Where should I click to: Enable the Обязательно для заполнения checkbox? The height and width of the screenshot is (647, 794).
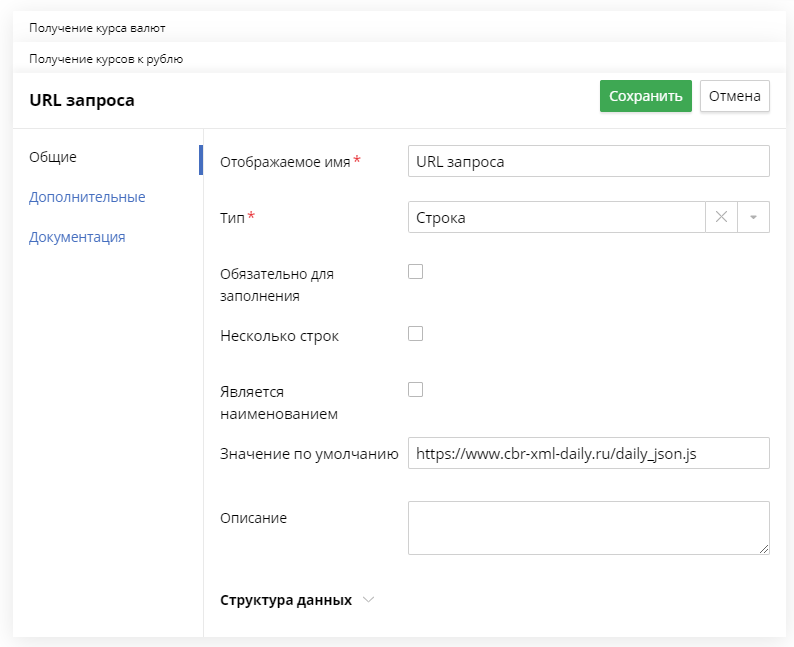pyautogui.click(x=415, y=272)
